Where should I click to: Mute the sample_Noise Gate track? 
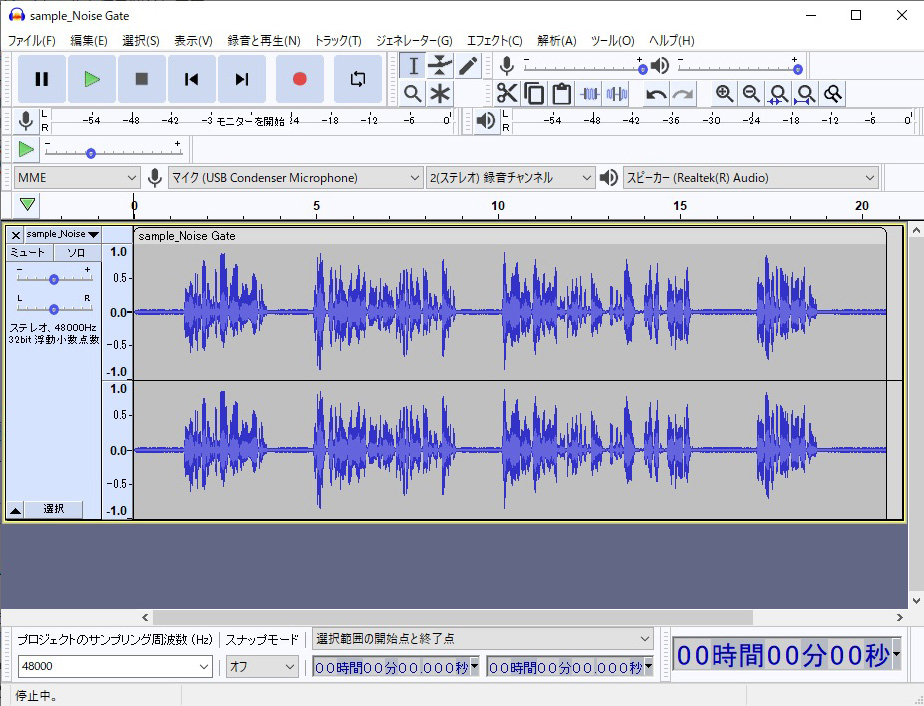(28, 253)
